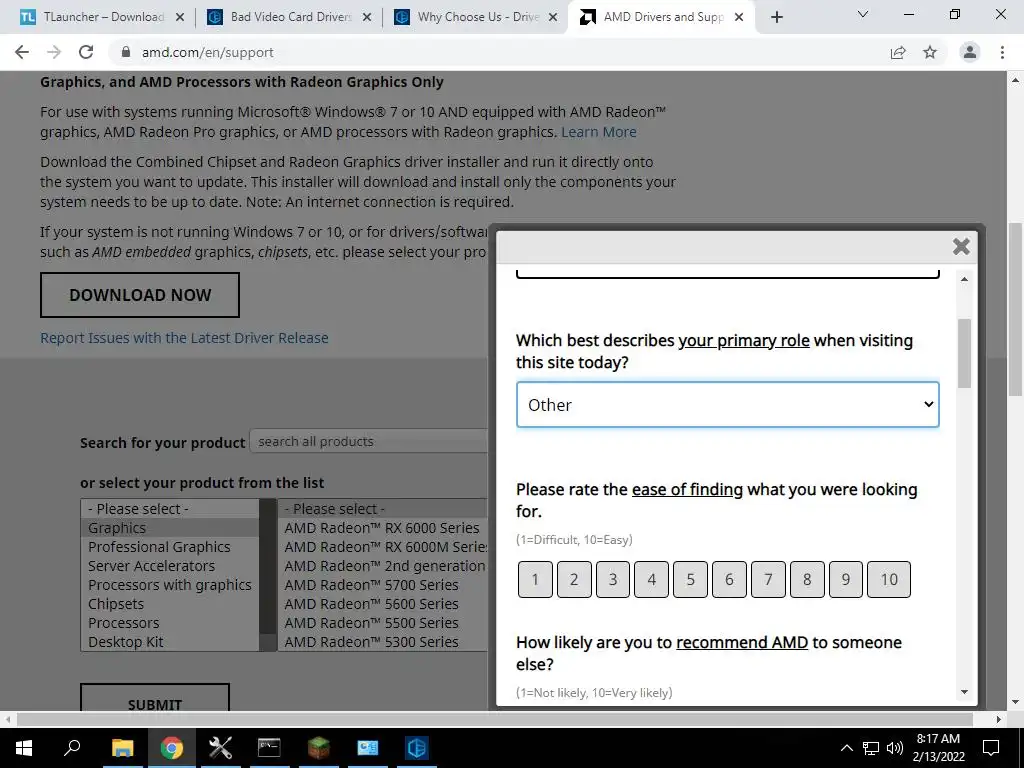Rate ease of finding as 6

pyautogui.click(x=729, y=579)
